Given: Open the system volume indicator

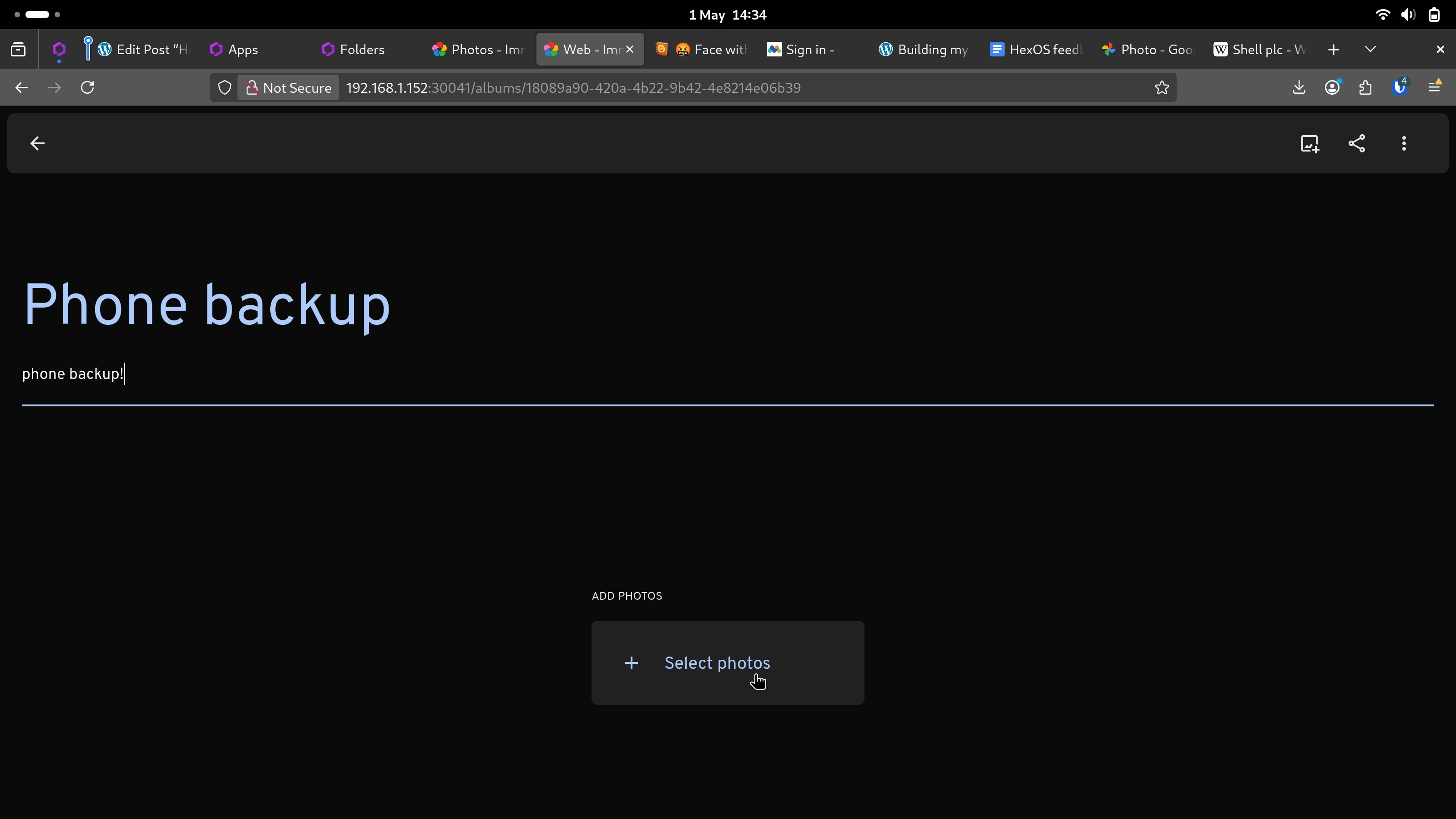Looking at the screenshot, I should 1408,15.
